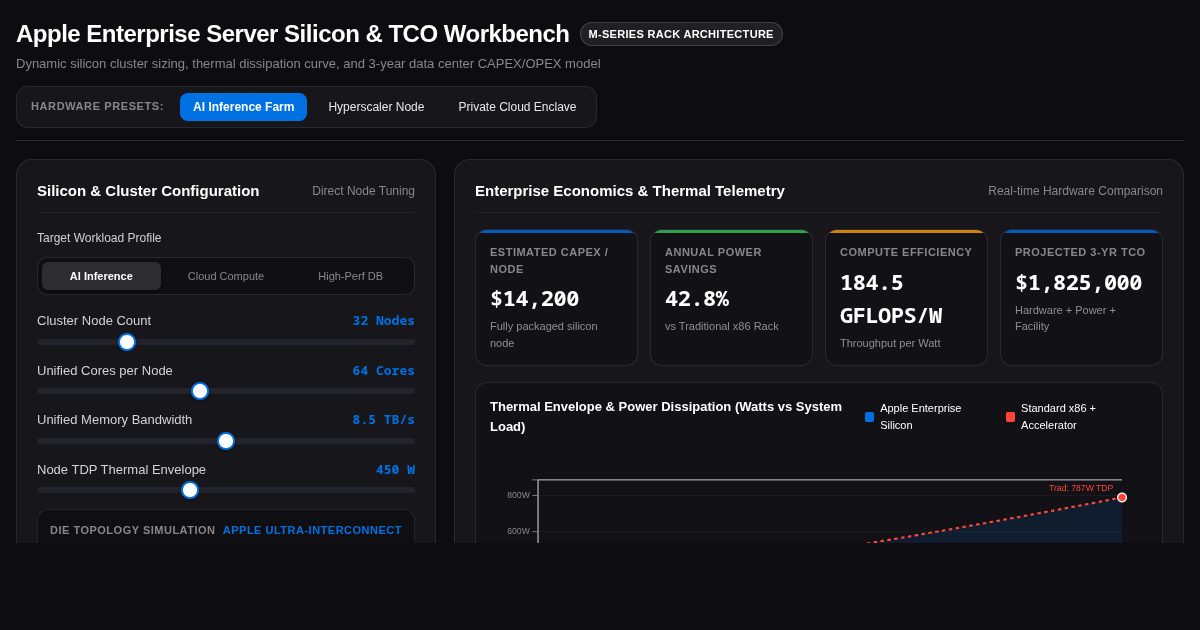Viewport: 1200px width, 630px height.
Task: Click the Unified Memory Bandwidth slider handle
Action: click(x=226, y=441)
